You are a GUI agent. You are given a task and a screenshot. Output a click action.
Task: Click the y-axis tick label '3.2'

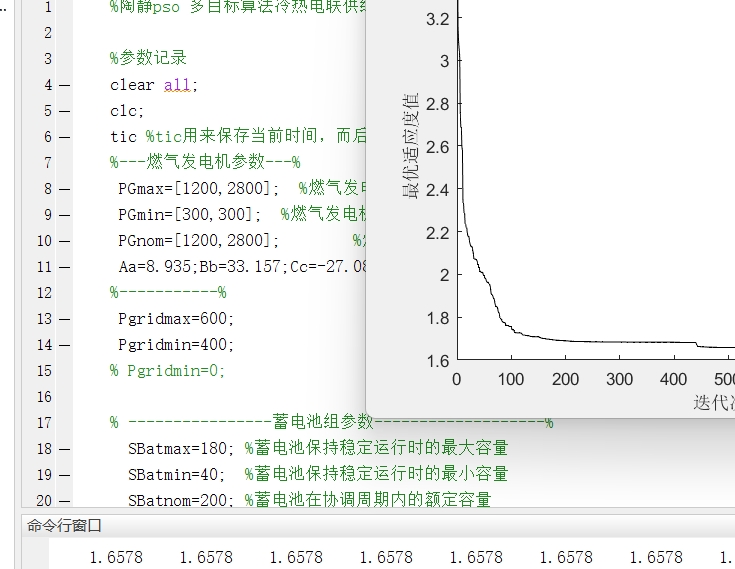438,19
